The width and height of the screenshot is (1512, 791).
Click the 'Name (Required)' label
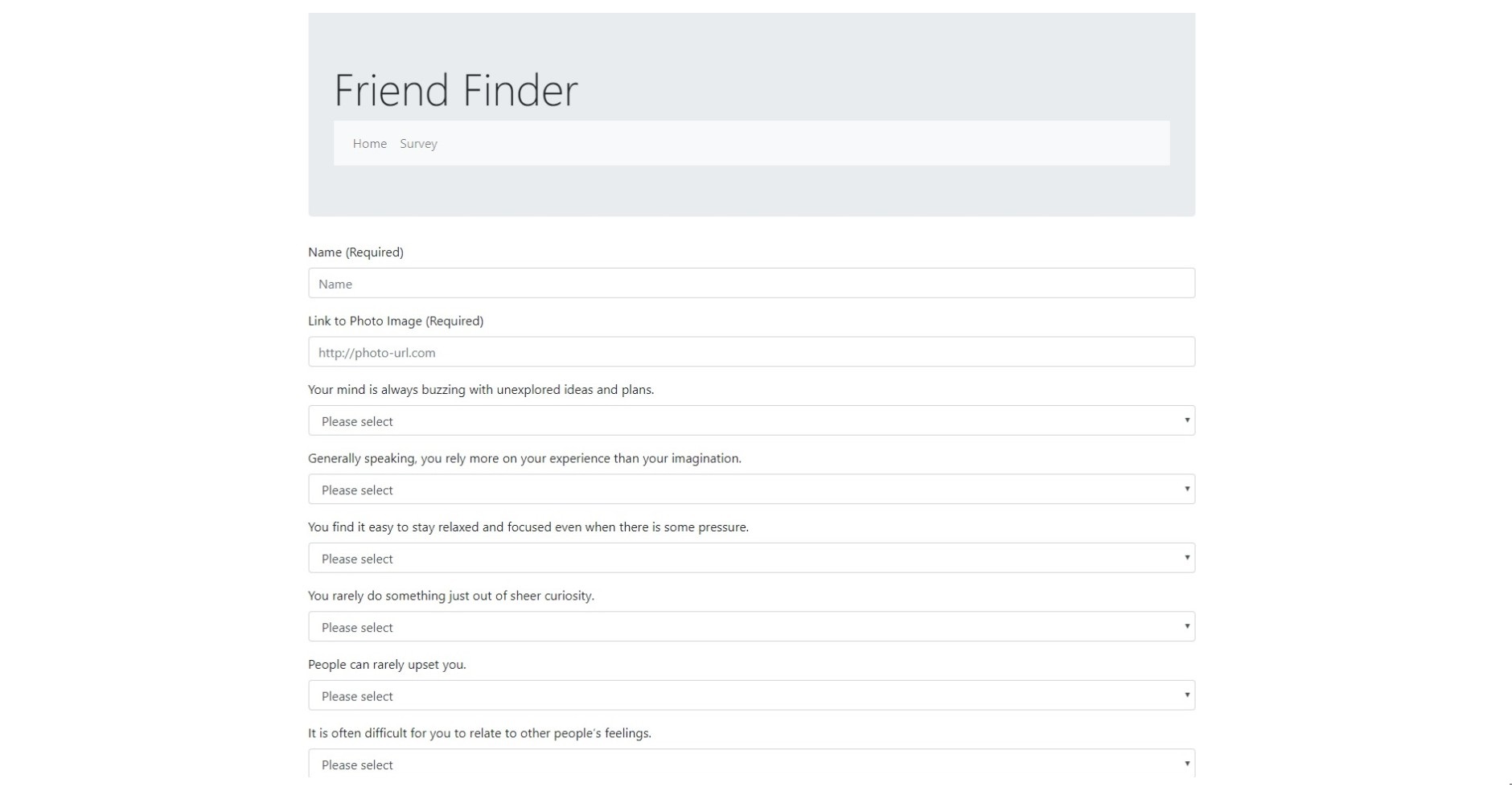[355, 252]
